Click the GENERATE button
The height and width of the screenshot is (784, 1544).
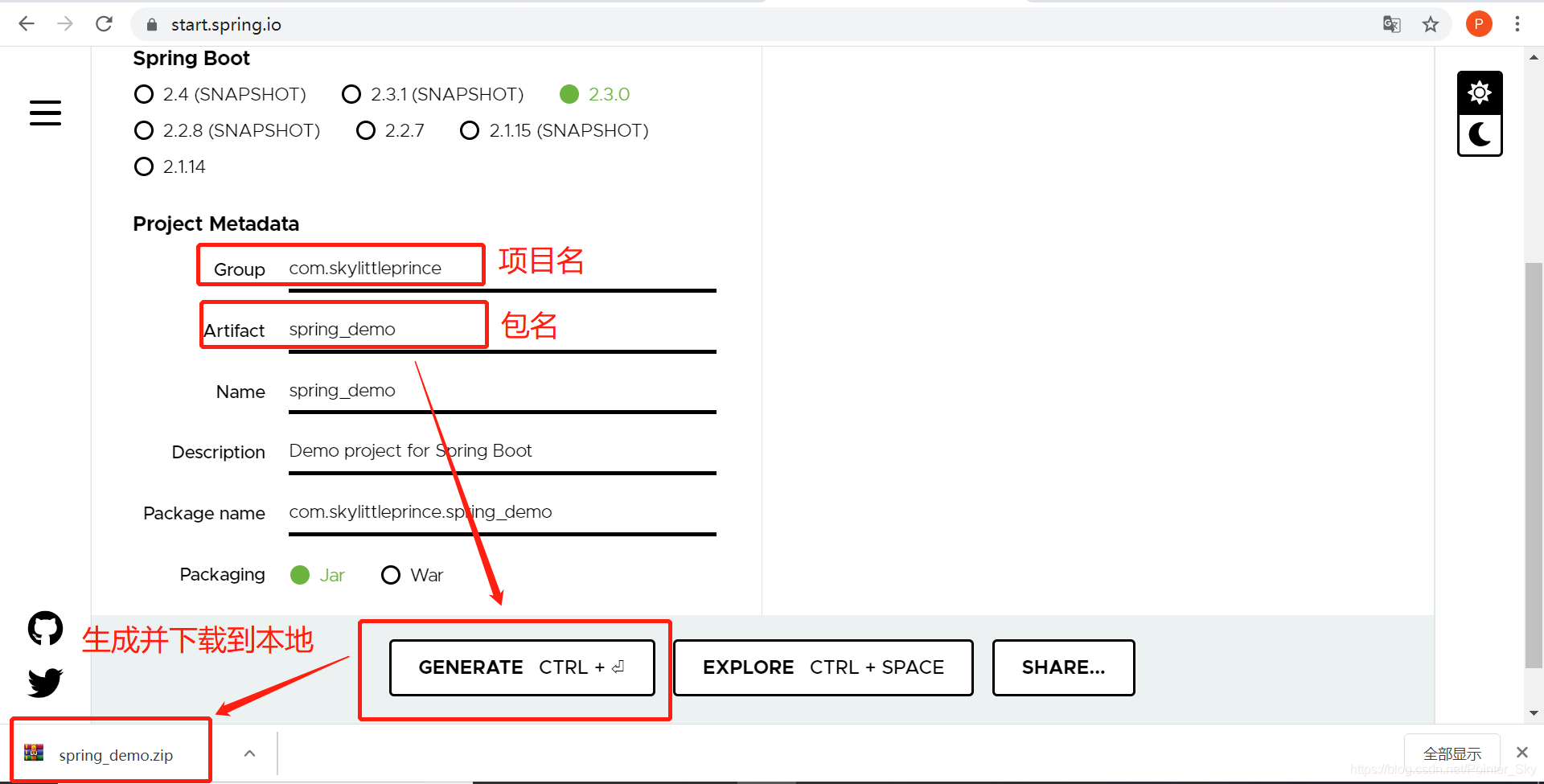tap(522, 667)
